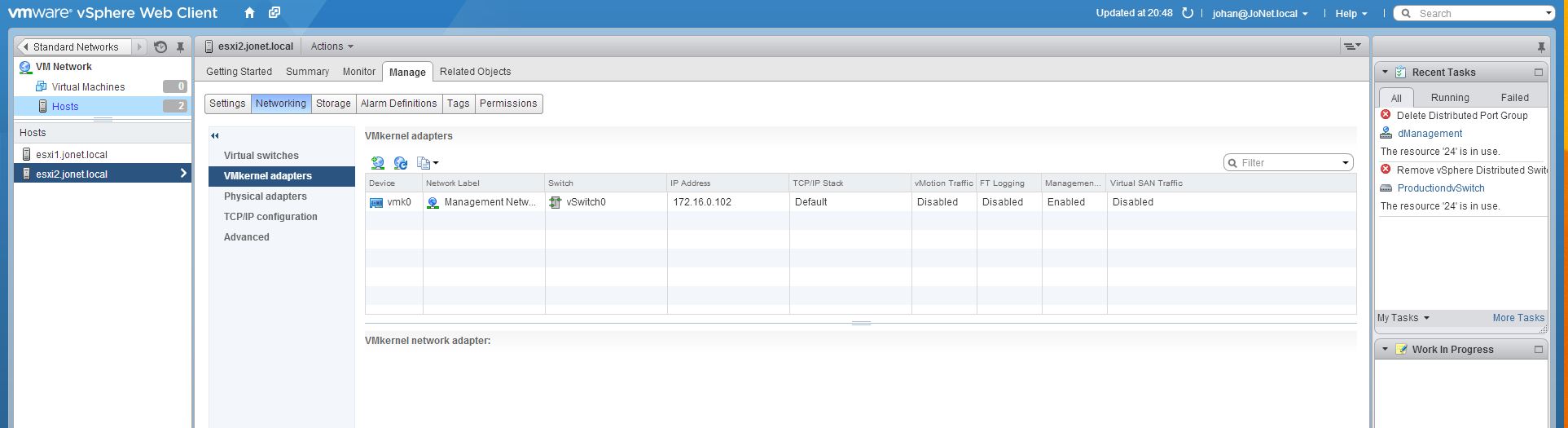Click the VM Network globe icon
Viewport: 1568px width, 428px height.
25,67
